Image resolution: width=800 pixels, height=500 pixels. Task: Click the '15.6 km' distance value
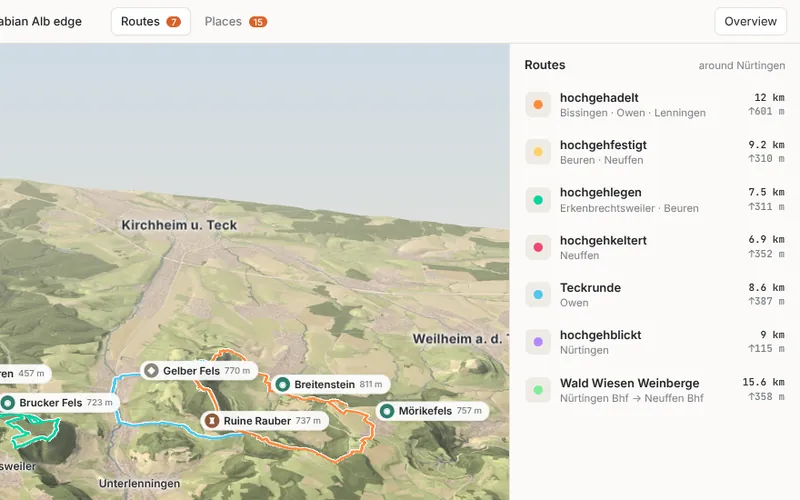tap(763, 382)
